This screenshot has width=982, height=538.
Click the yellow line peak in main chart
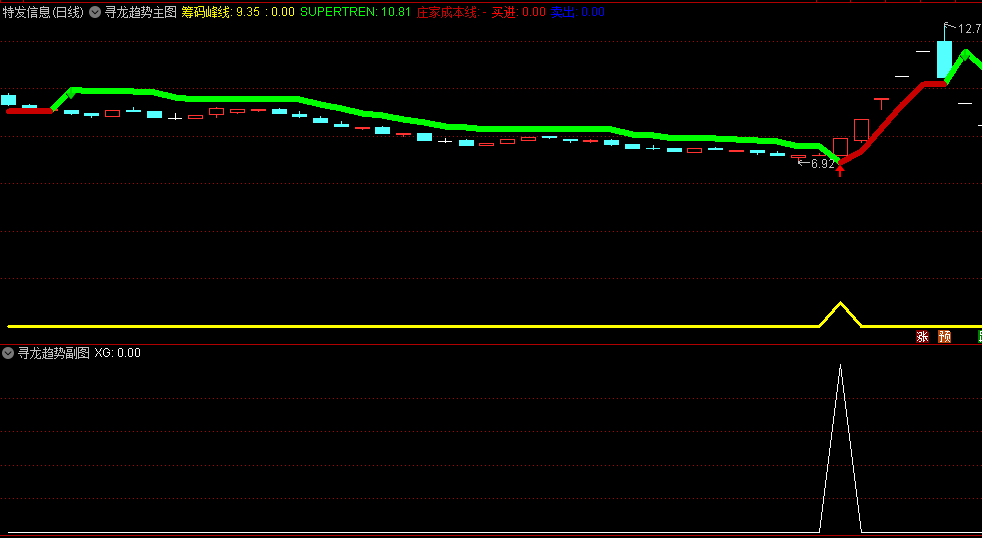click(840, 304)
